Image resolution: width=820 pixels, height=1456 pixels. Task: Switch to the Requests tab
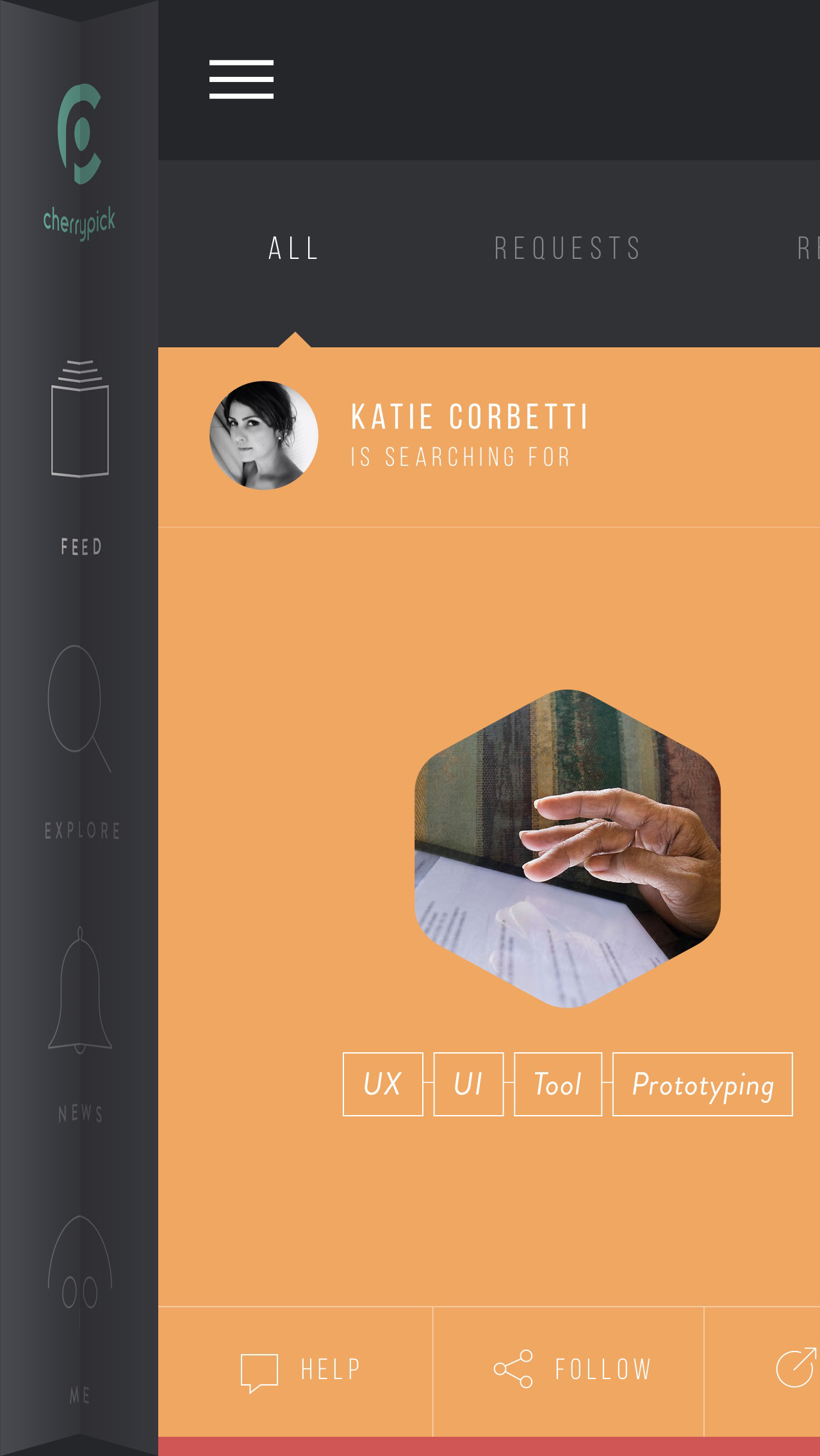[568, 249]
